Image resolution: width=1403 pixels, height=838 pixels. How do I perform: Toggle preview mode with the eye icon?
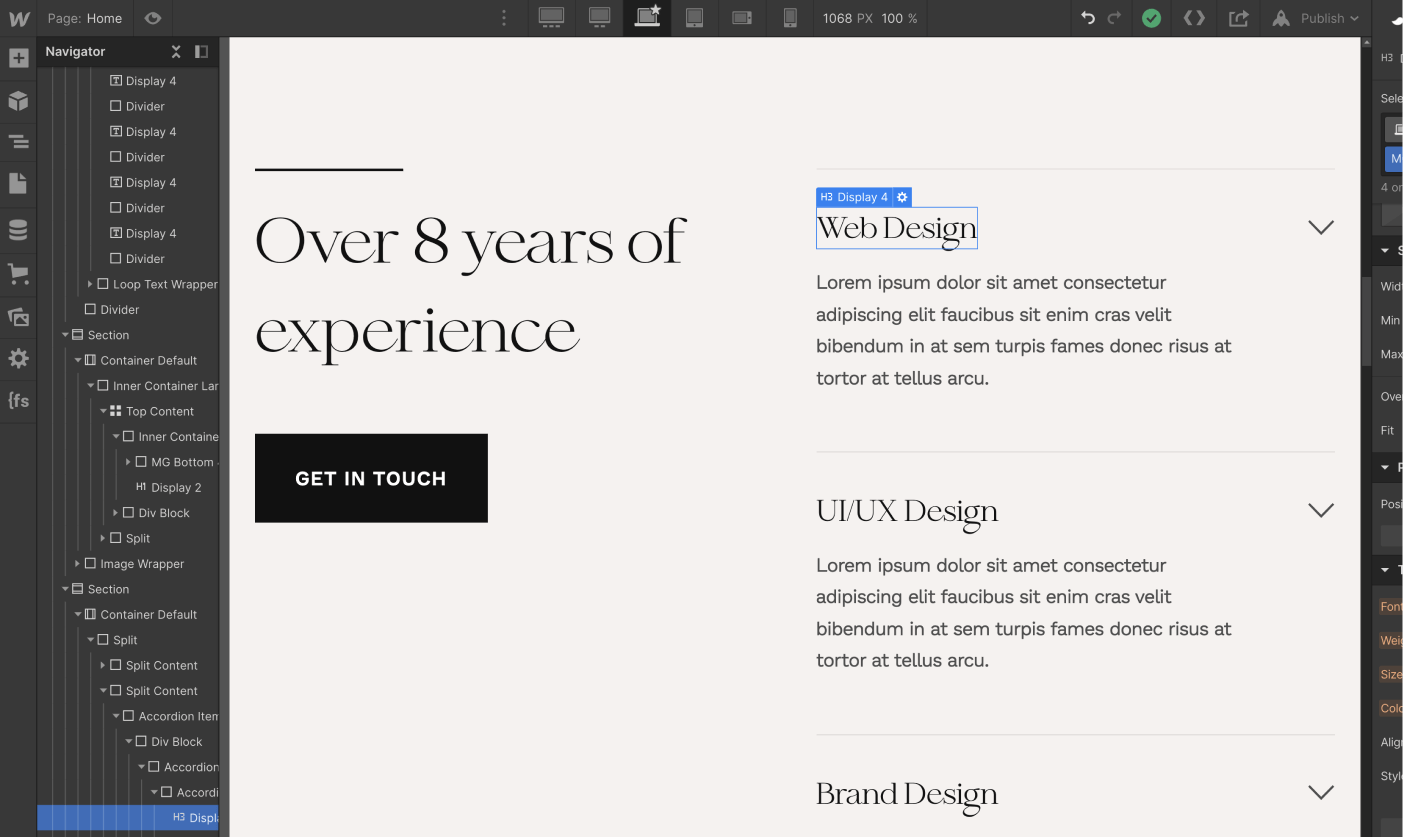[x=151, y=18]
